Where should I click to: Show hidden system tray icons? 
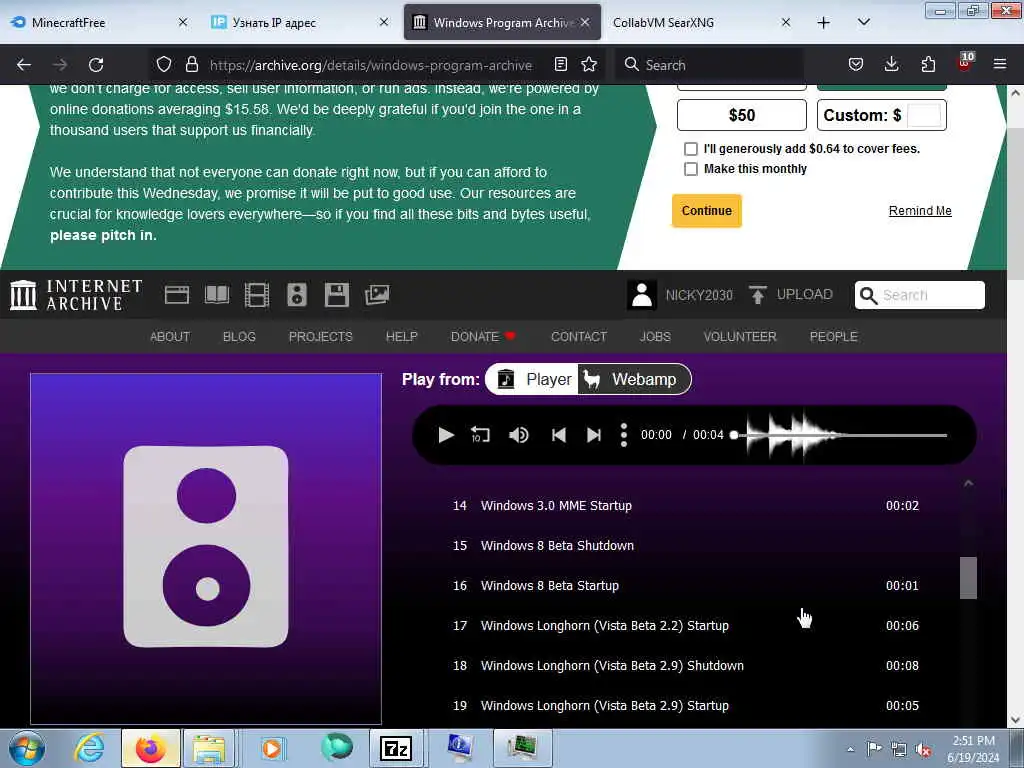850,749
